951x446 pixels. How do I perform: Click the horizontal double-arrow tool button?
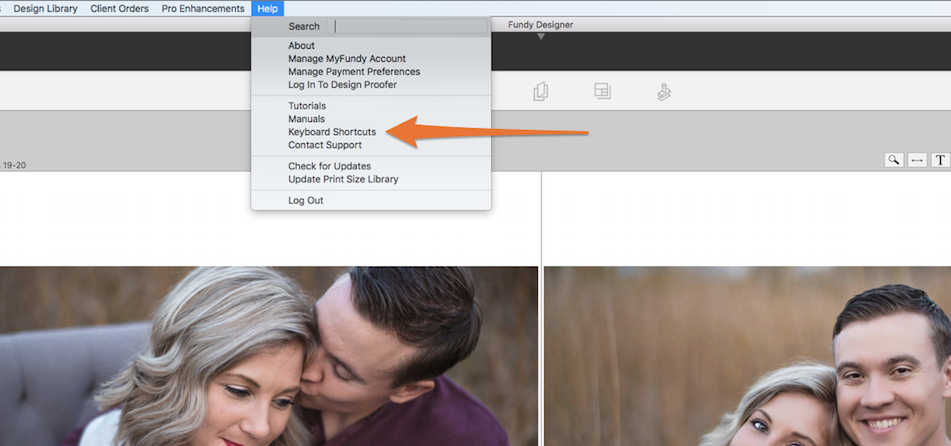[917, 160]
